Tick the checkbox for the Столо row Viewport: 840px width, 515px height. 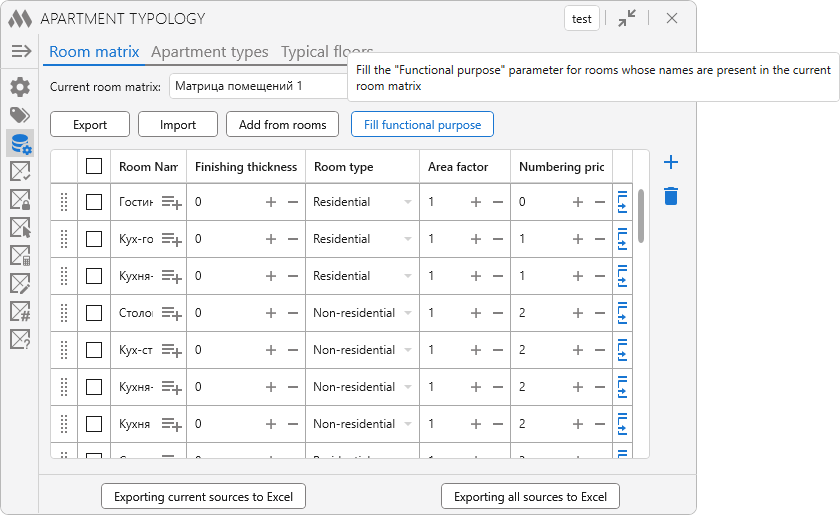94,313
